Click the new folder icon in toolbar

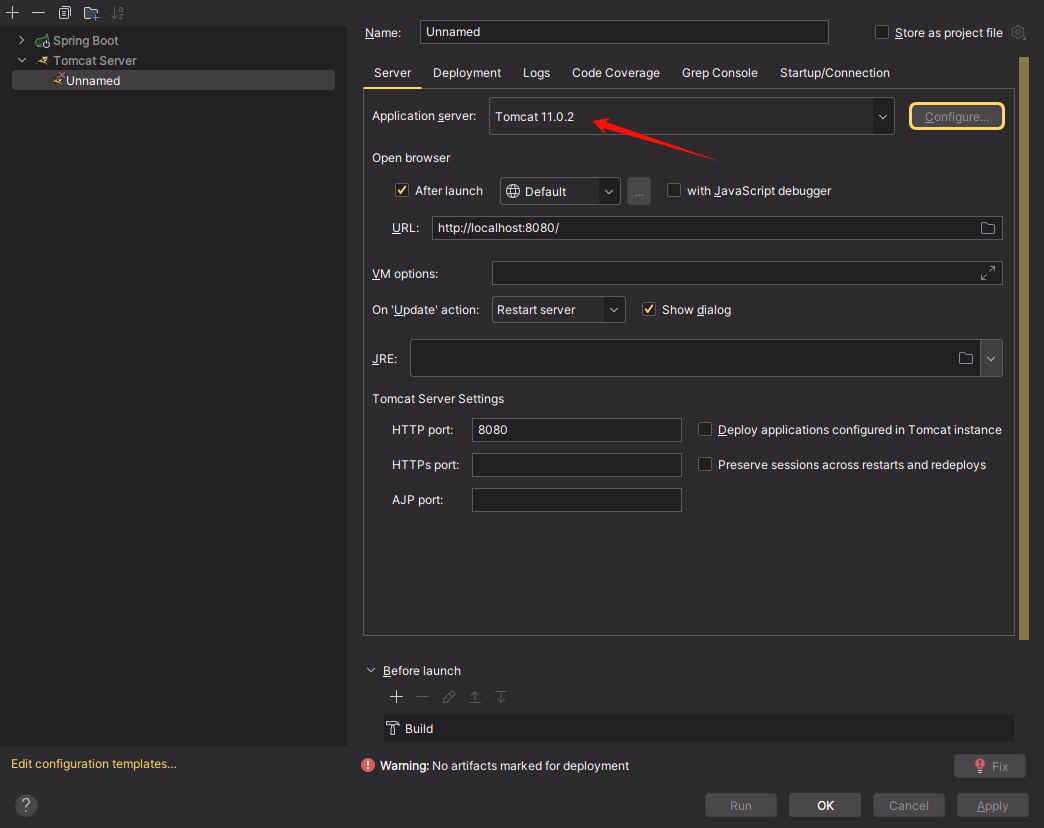click(91, 13)
